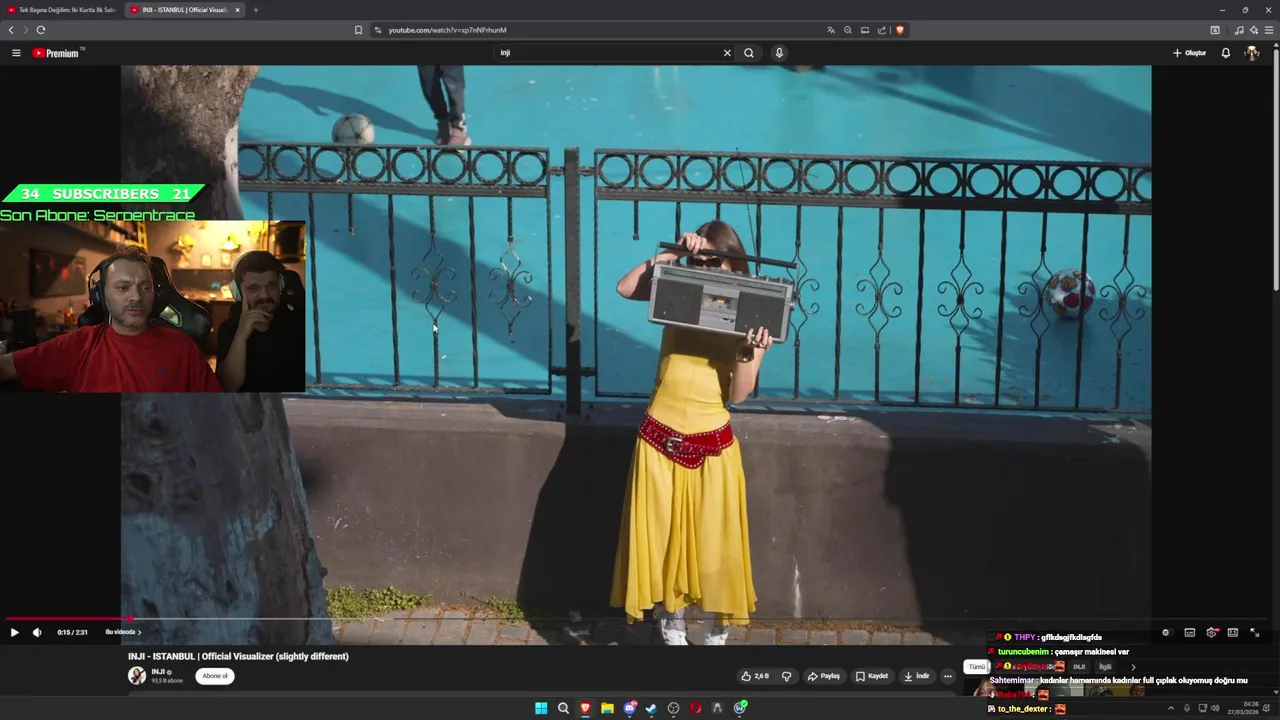
Task: Open the Brave main menu
Action: click(1269, 30)
